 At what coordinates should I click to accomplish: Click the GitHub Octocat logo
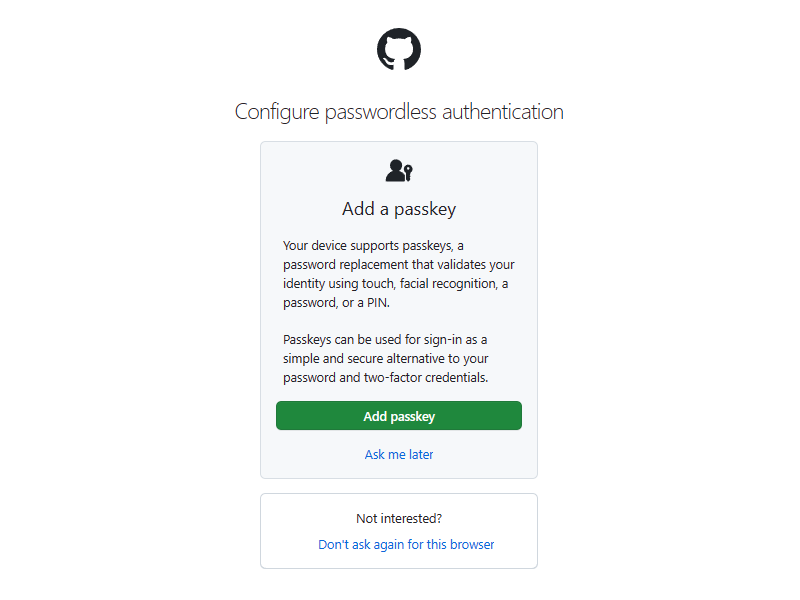click(x=399, y=49)
